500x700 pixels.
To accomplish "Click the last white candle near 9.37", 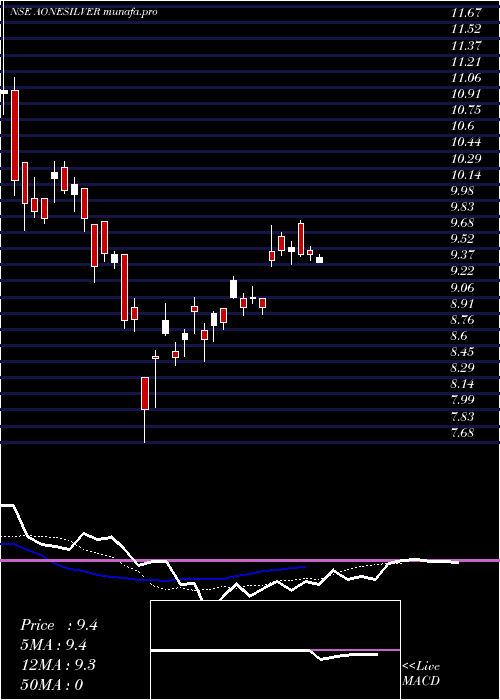I will click(x=320, y=260).
